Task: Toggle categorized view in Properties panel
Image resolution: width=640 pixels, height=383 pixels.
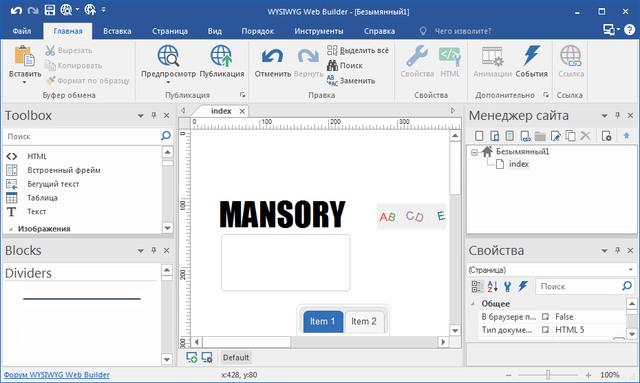Action: tap(476, 286)
